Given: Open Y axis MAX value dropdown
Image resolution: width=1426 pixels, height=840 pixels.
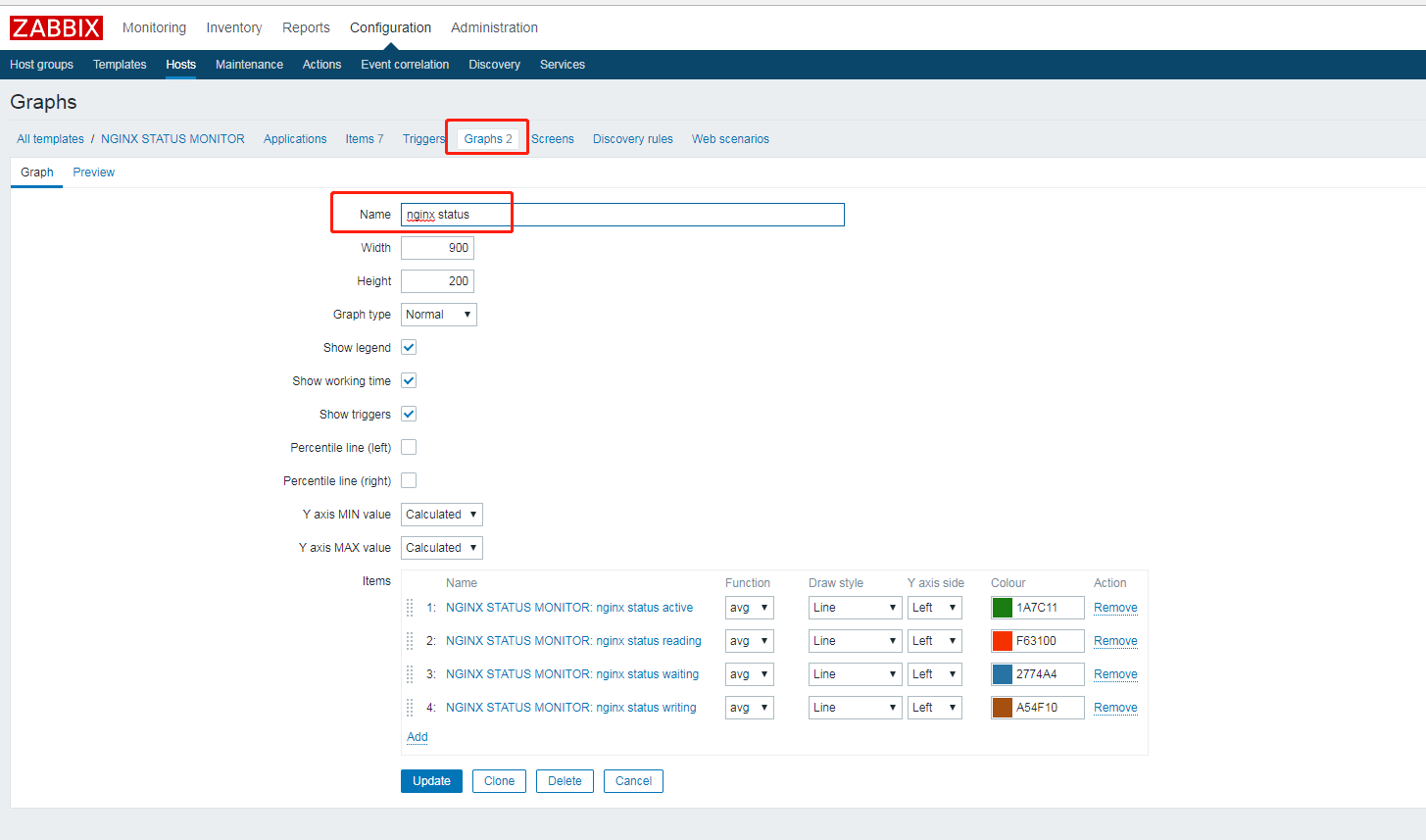Looking at the screenshot, I should tap(442, 548).
